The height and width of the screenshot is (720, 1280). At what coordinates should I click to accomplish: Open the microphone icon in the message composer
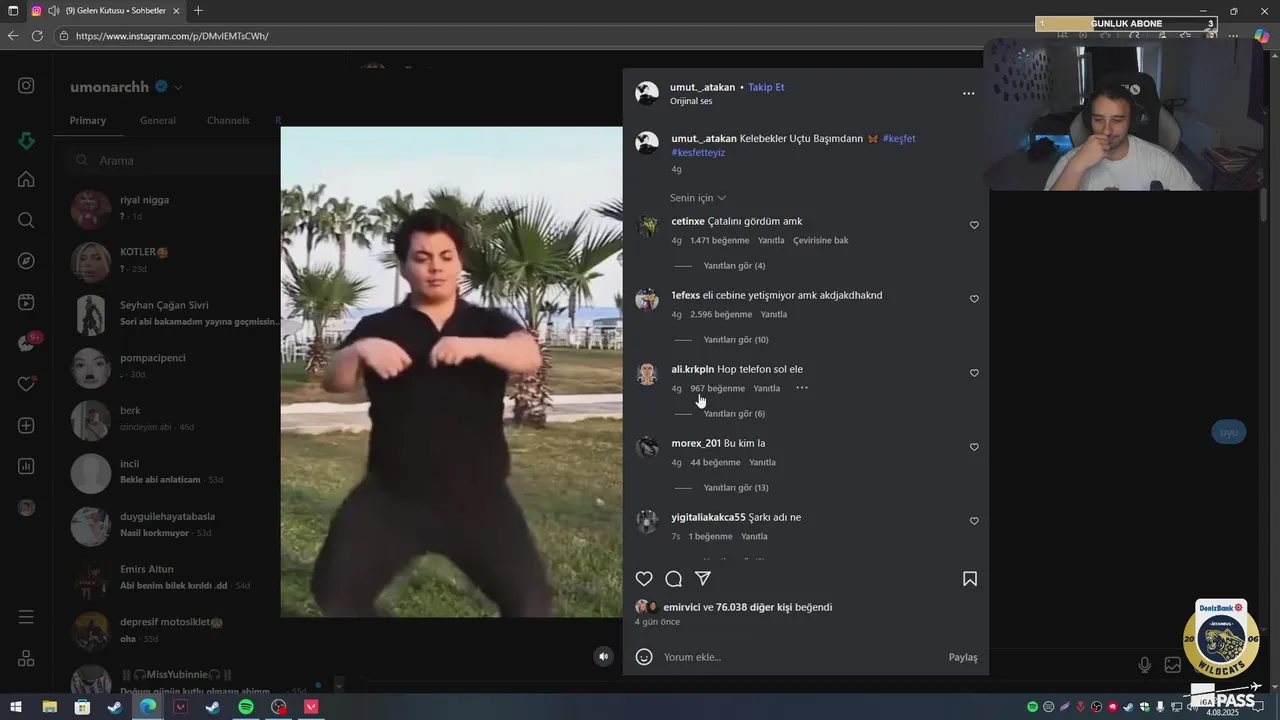[1145, 665]
